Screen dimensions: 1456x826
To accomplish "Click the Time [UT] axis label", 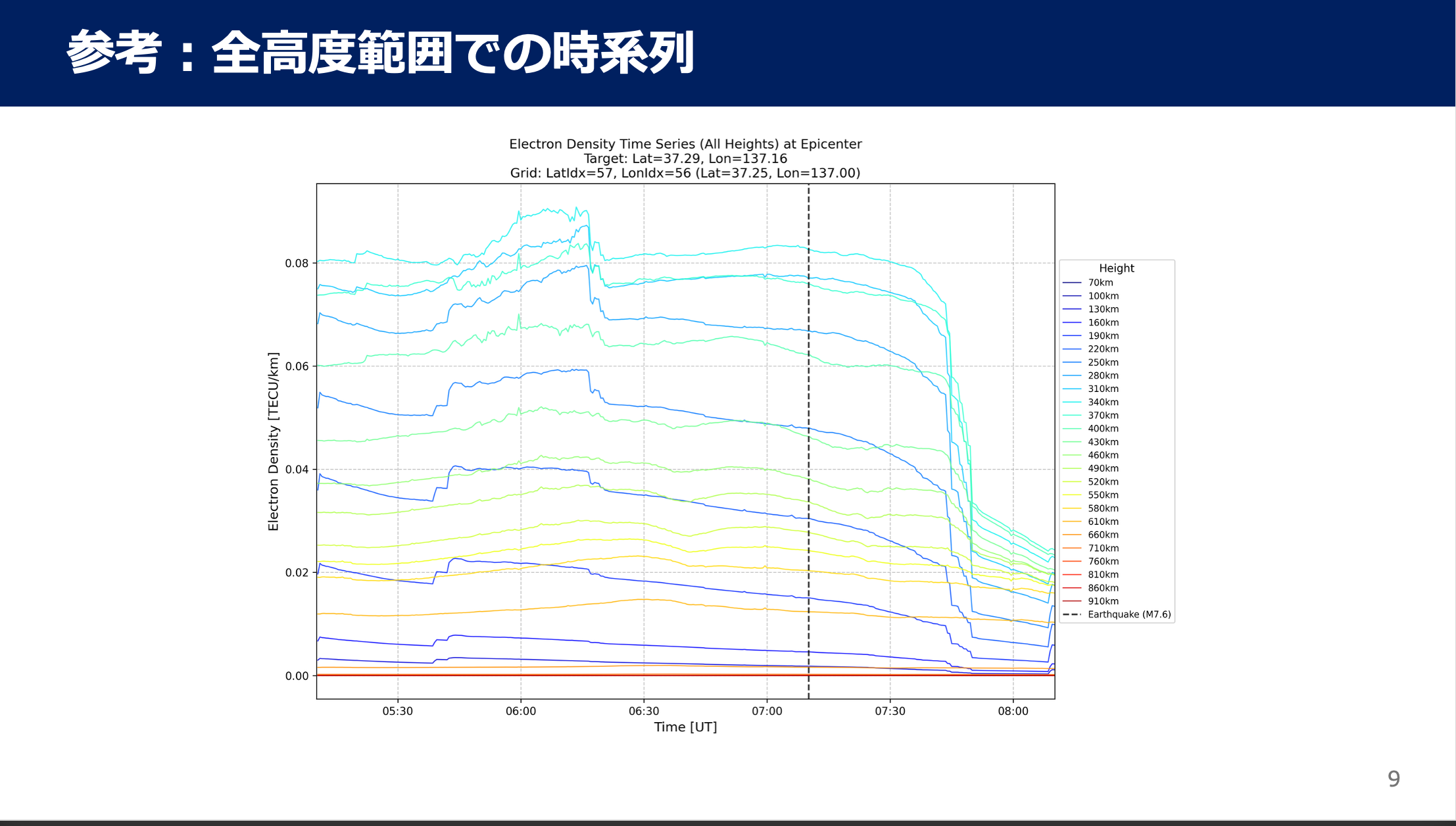I will (x=685, y=727).
